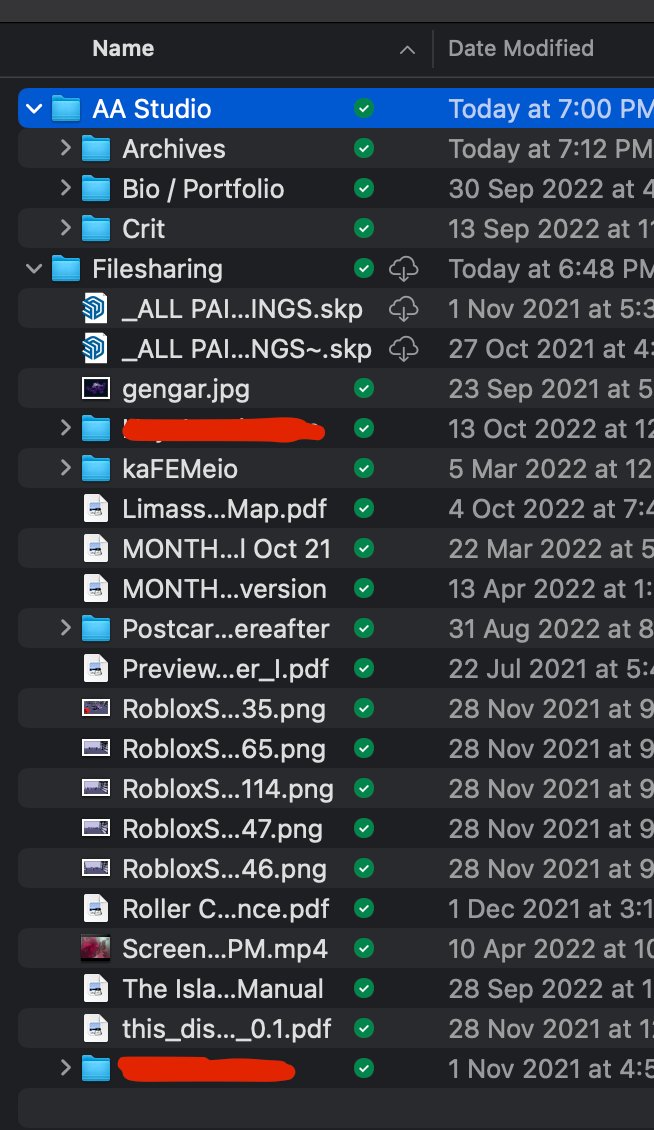Click the gengar.jpg image thumbnail icon
Screen dimensions: 654x1130
pyautogui.click(x=95, y=388)
